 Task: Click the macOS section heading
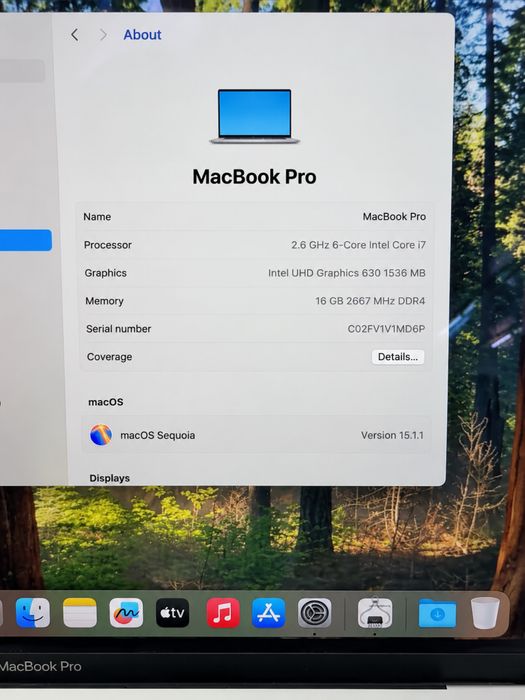(x=105, y=402)
